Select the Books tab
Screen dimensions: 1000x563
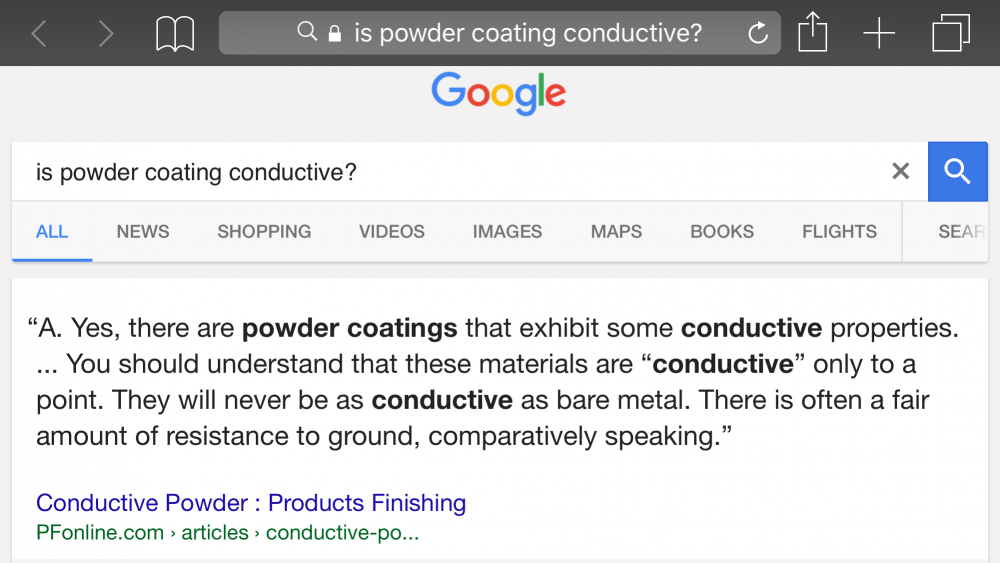[x=722, y=231]
